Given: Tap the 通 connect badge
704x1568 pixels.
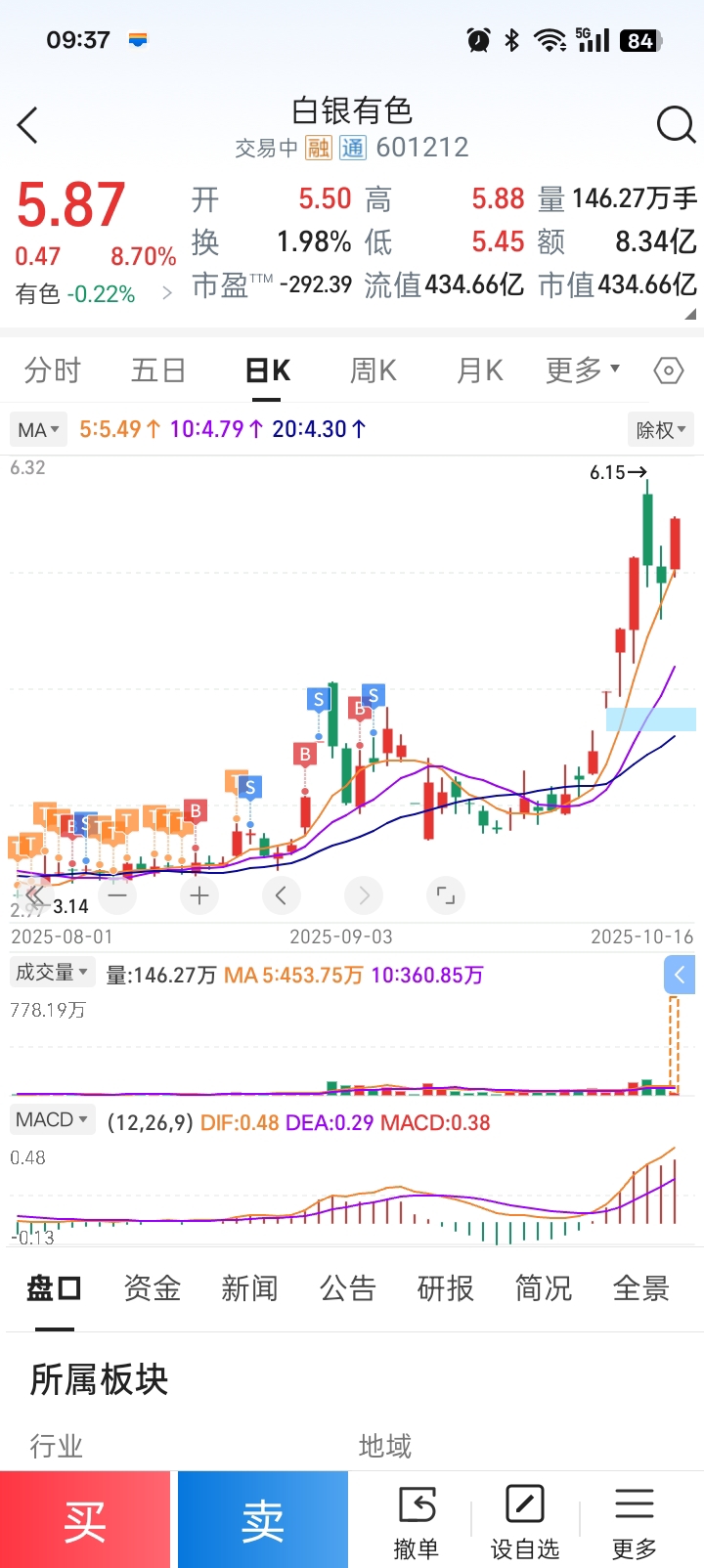Looking at the screenshot, I should tap(352, 148).
